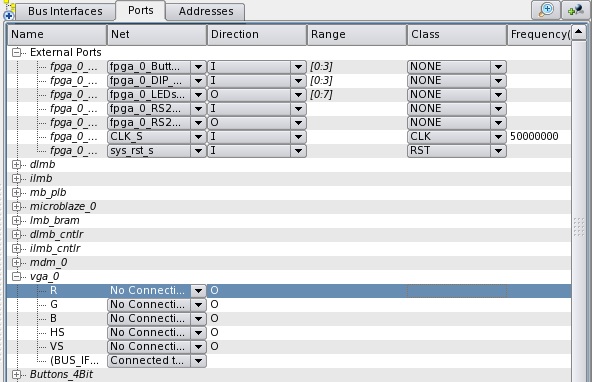Open the net dropdown for port HS
592x382 pixels.
[198, 333]
